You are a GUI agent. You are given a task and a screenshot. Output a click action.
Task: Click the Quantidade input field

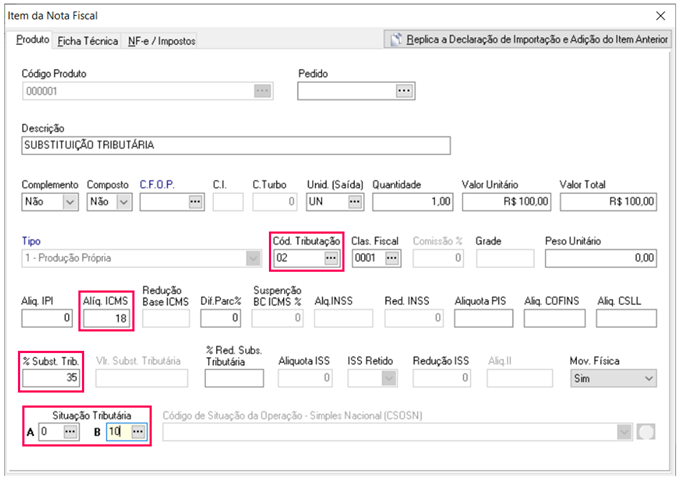click(x=412, y=201)
